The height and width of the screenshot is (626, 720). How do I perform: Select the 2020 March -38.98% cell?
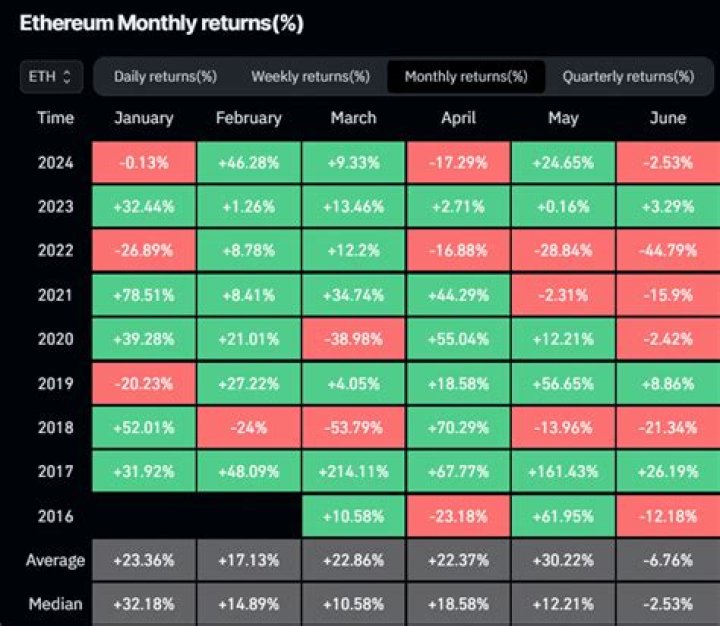[x=353, y=339]
